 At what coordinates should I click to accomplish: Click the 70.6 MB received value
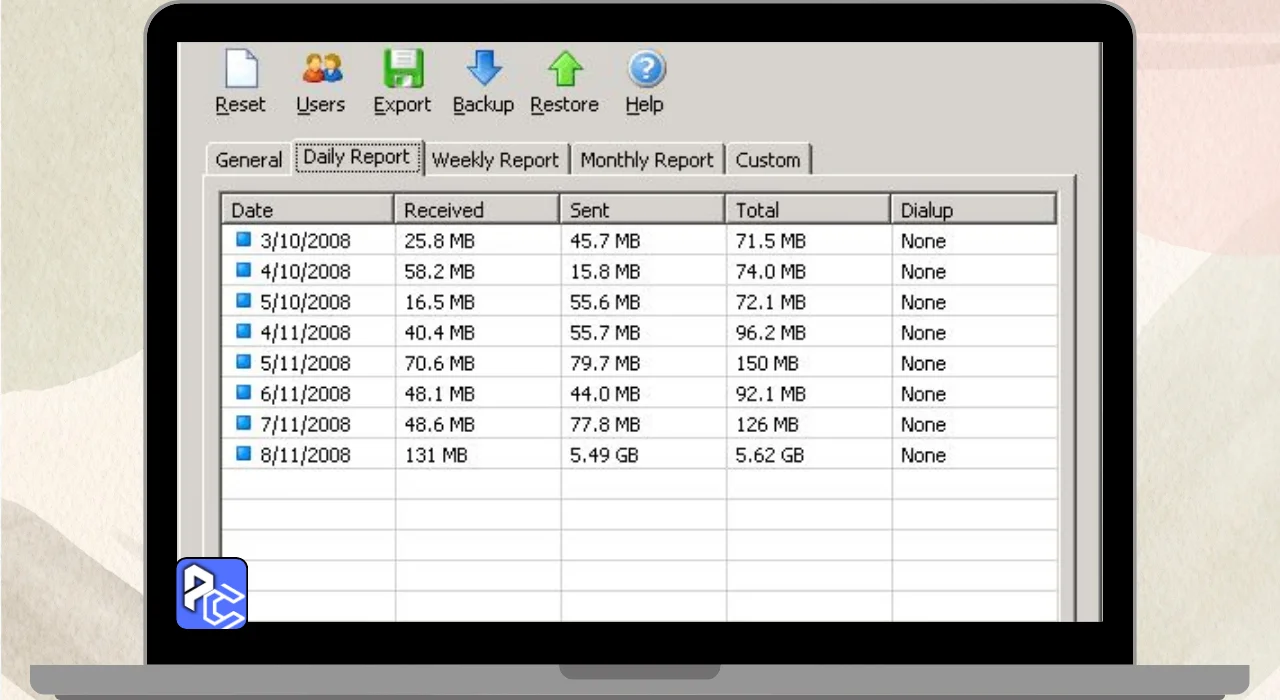click(439, 363)
